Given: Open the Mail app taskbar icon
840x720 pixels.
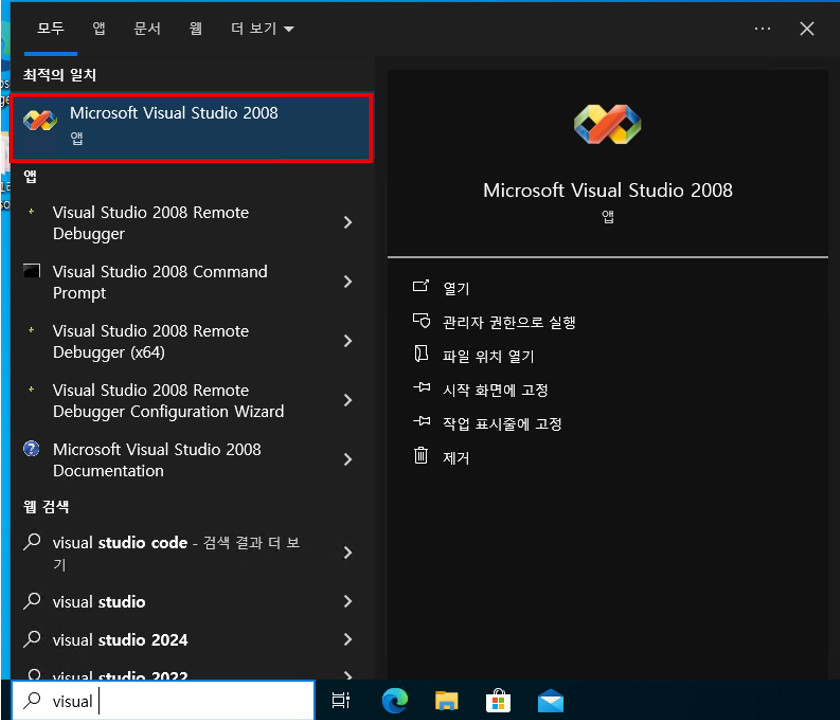Looking at the screenshot, I should point(550,701).
